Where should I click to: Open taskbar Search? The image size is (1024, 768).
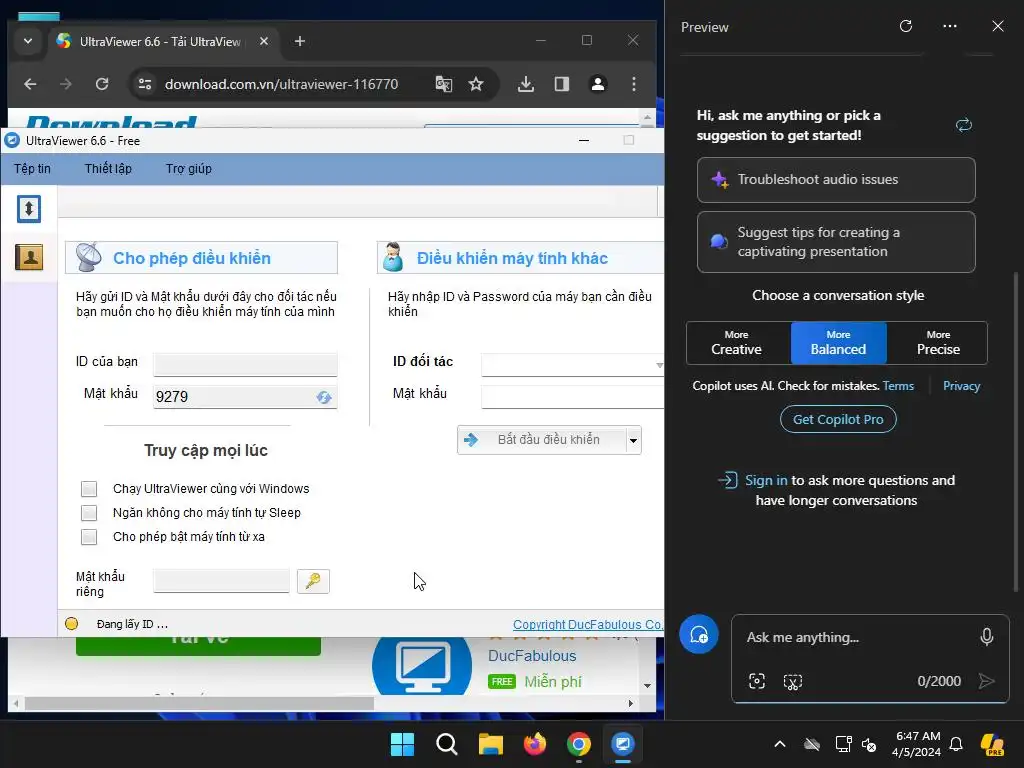(447, 744)
